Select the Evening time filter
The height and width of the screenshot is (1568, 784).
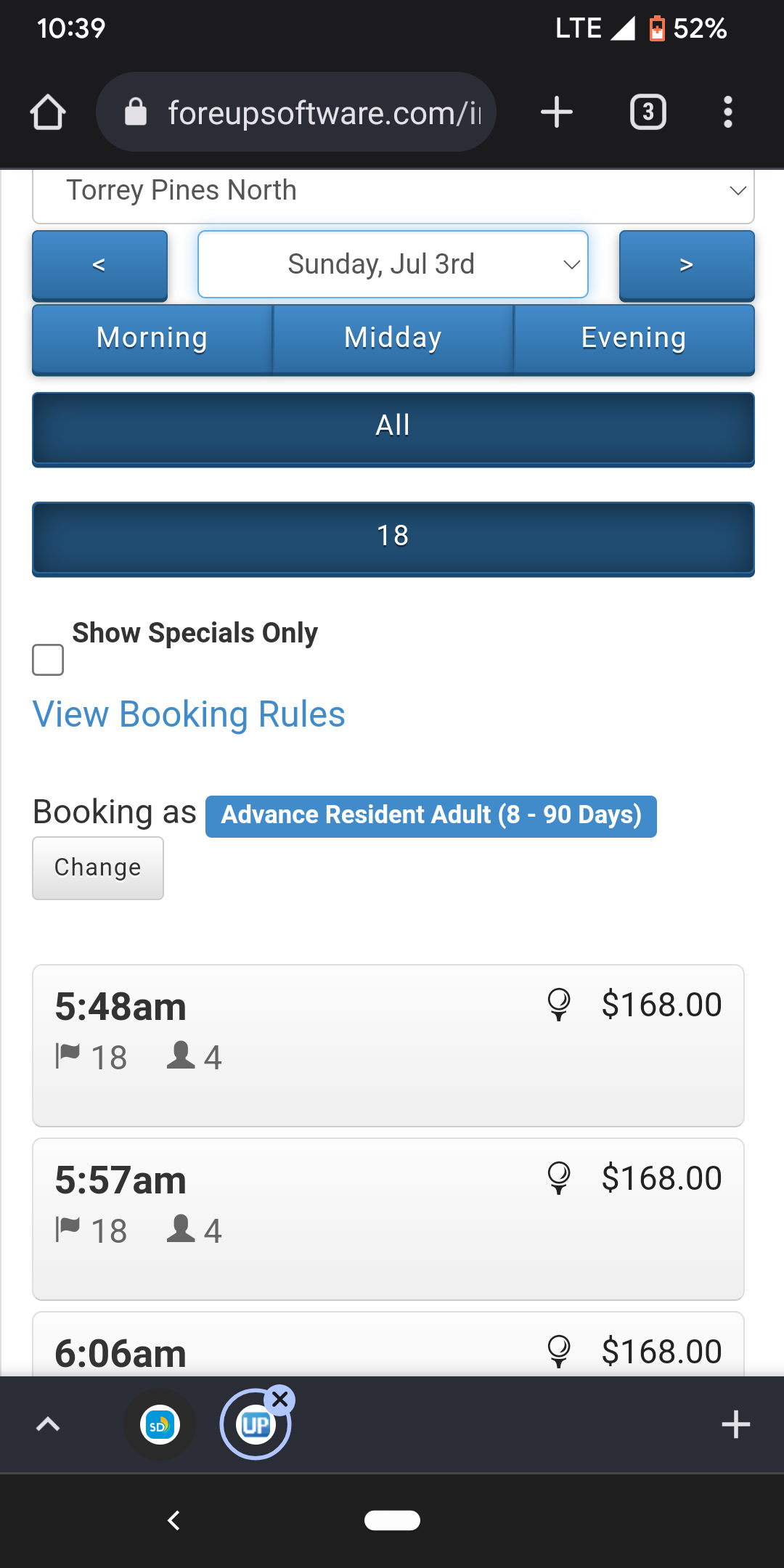tap(634, 338)
